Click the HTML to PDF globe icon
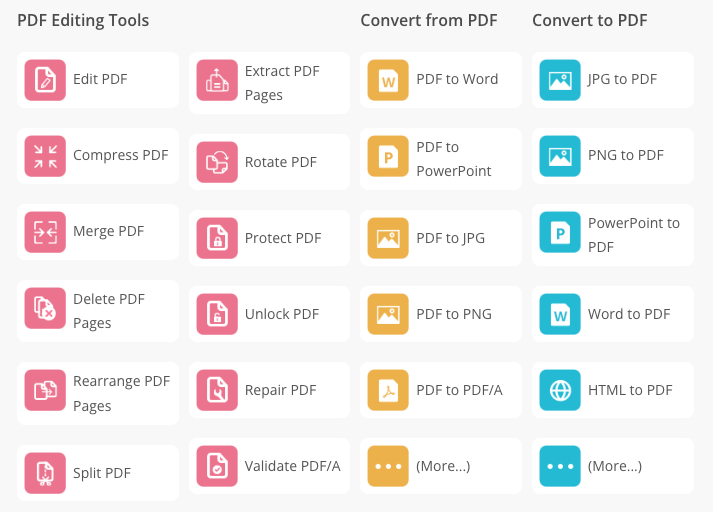Image resolution: width=713 pixels, height=512 pixels. tap(560, 390)
